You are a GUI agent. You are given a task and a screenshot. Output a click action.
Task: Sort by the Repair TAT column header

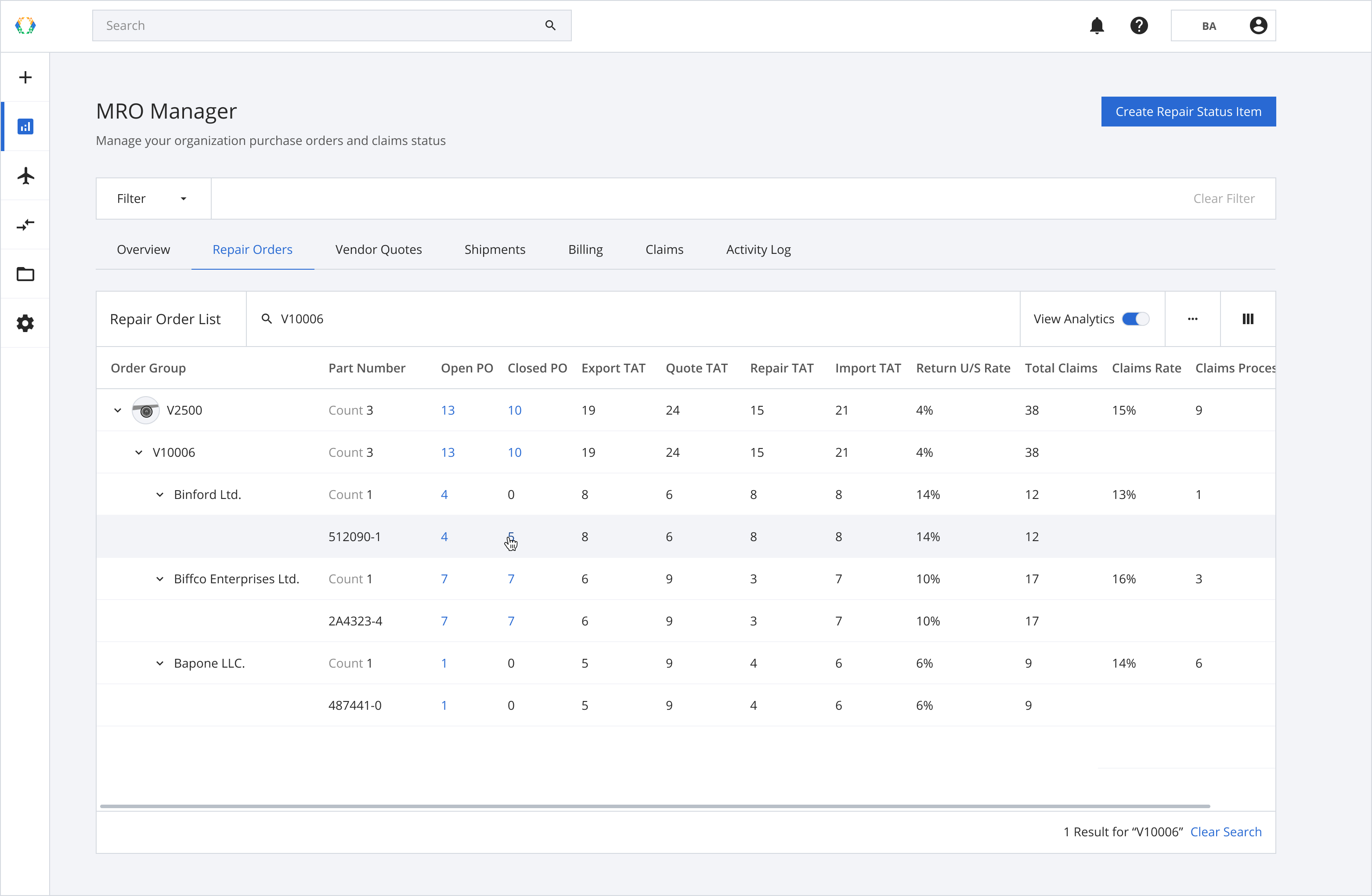click(x=782, y=368)
